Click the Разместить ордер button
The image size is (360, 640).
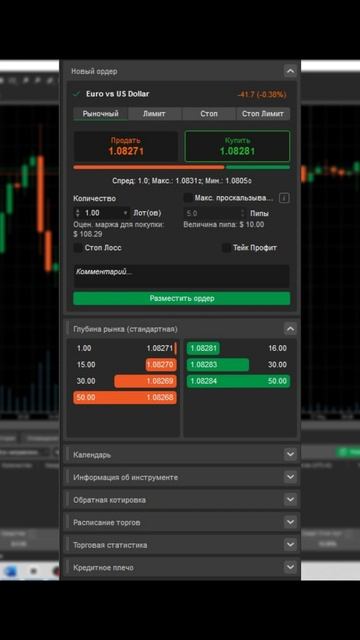click(x=182, y=298)
